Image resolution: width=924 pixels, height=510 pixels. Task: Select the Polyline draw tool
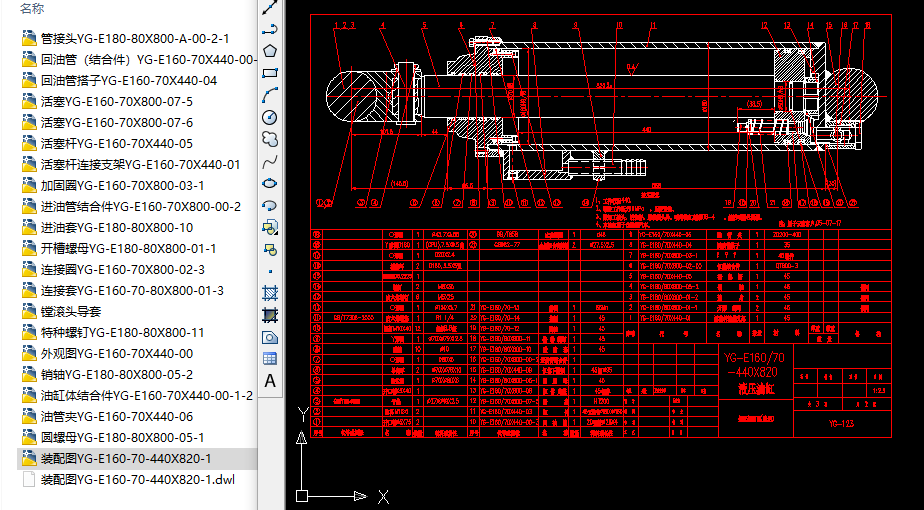[269, 29]
